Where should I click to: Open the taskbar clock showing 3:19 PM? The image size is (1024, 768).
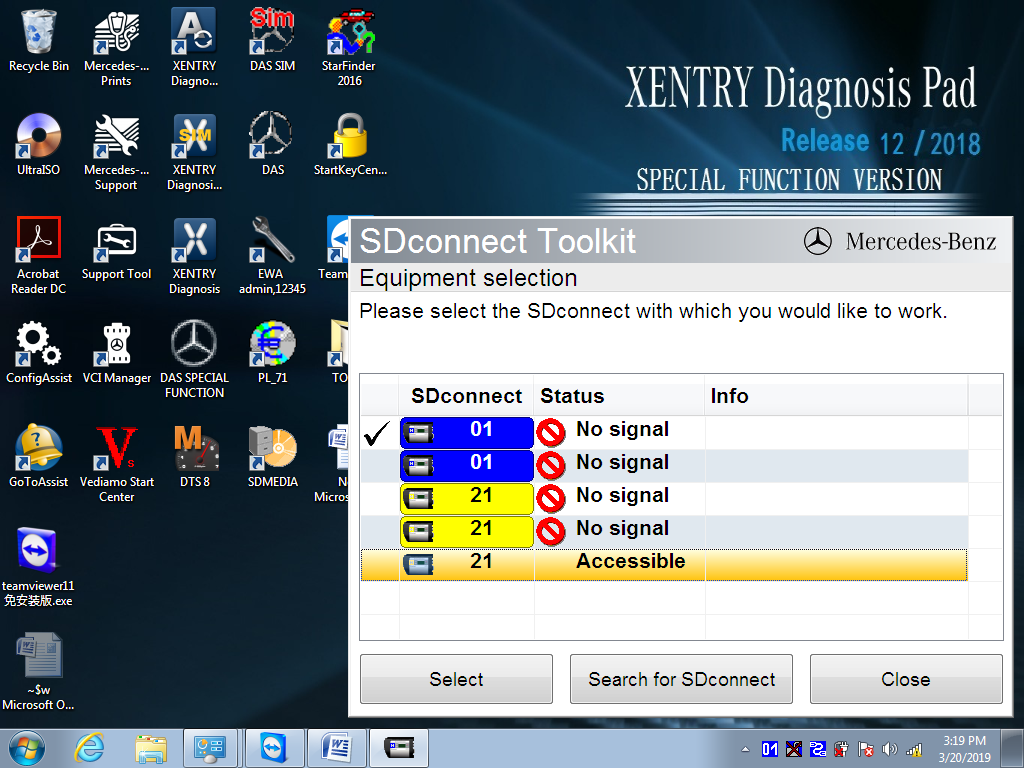(x=964, y=749)
